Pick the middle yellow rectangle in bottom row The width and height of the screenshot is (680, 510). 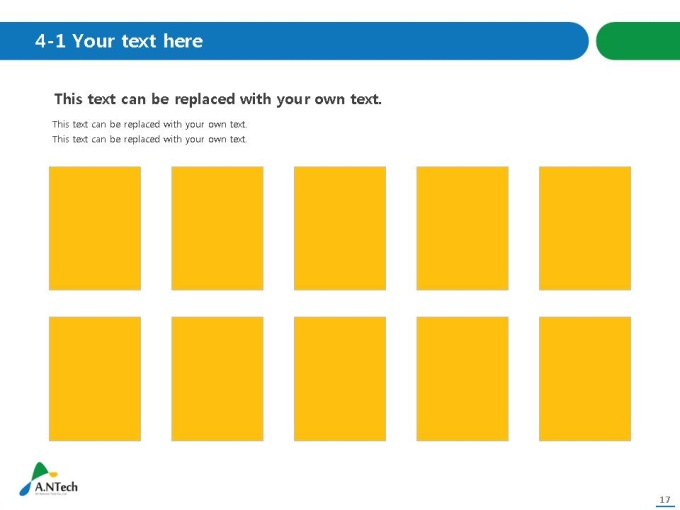click(340, 379)
